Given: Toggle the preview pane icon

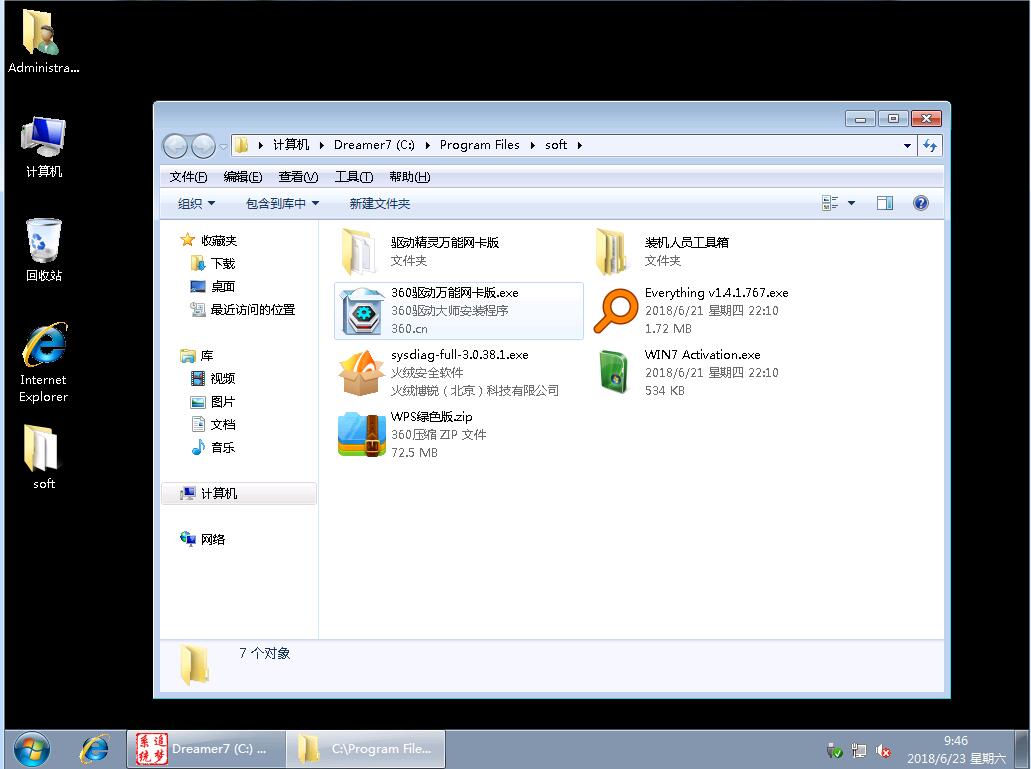Looking at the screenshot, I should (x=884, y=203).
